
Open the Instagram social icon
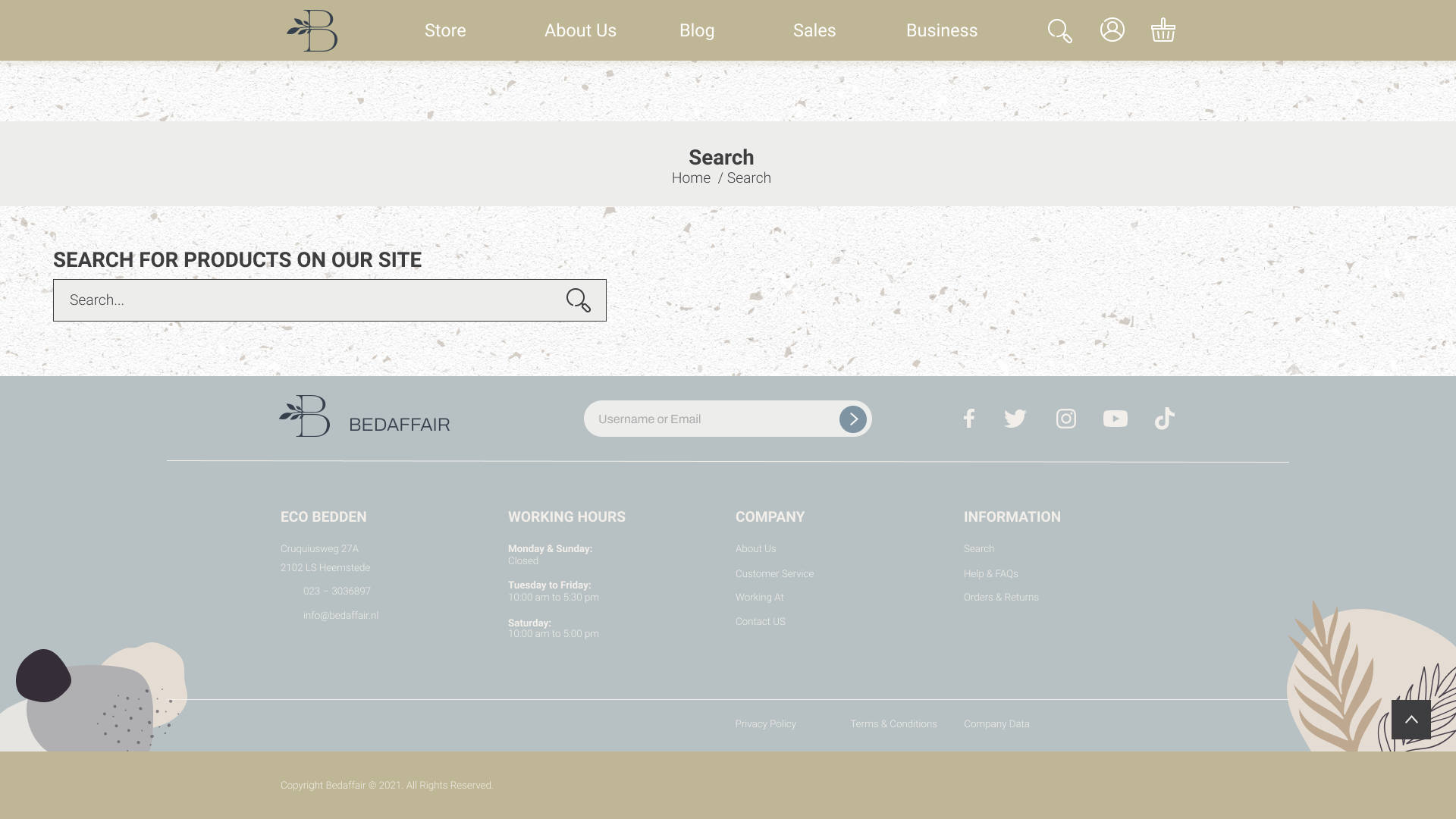click(x=1065, y=419)
